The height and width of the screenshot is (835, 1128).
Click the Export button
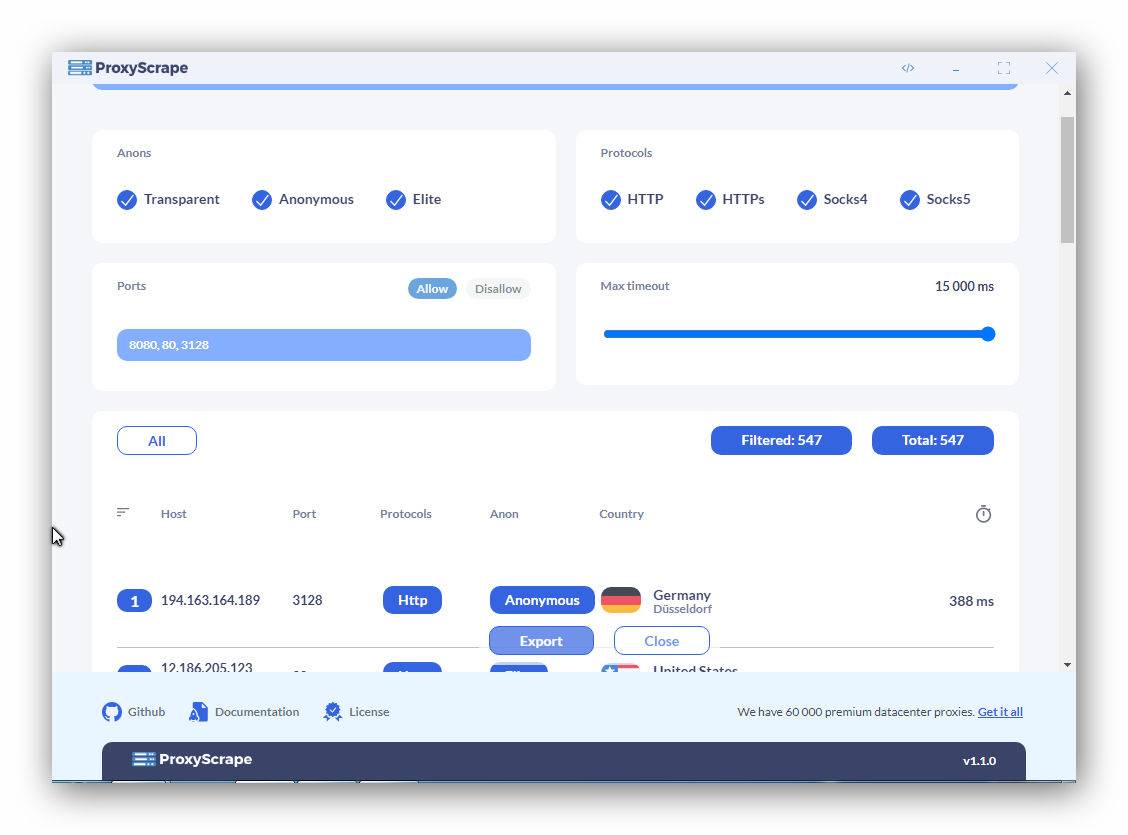541,640
